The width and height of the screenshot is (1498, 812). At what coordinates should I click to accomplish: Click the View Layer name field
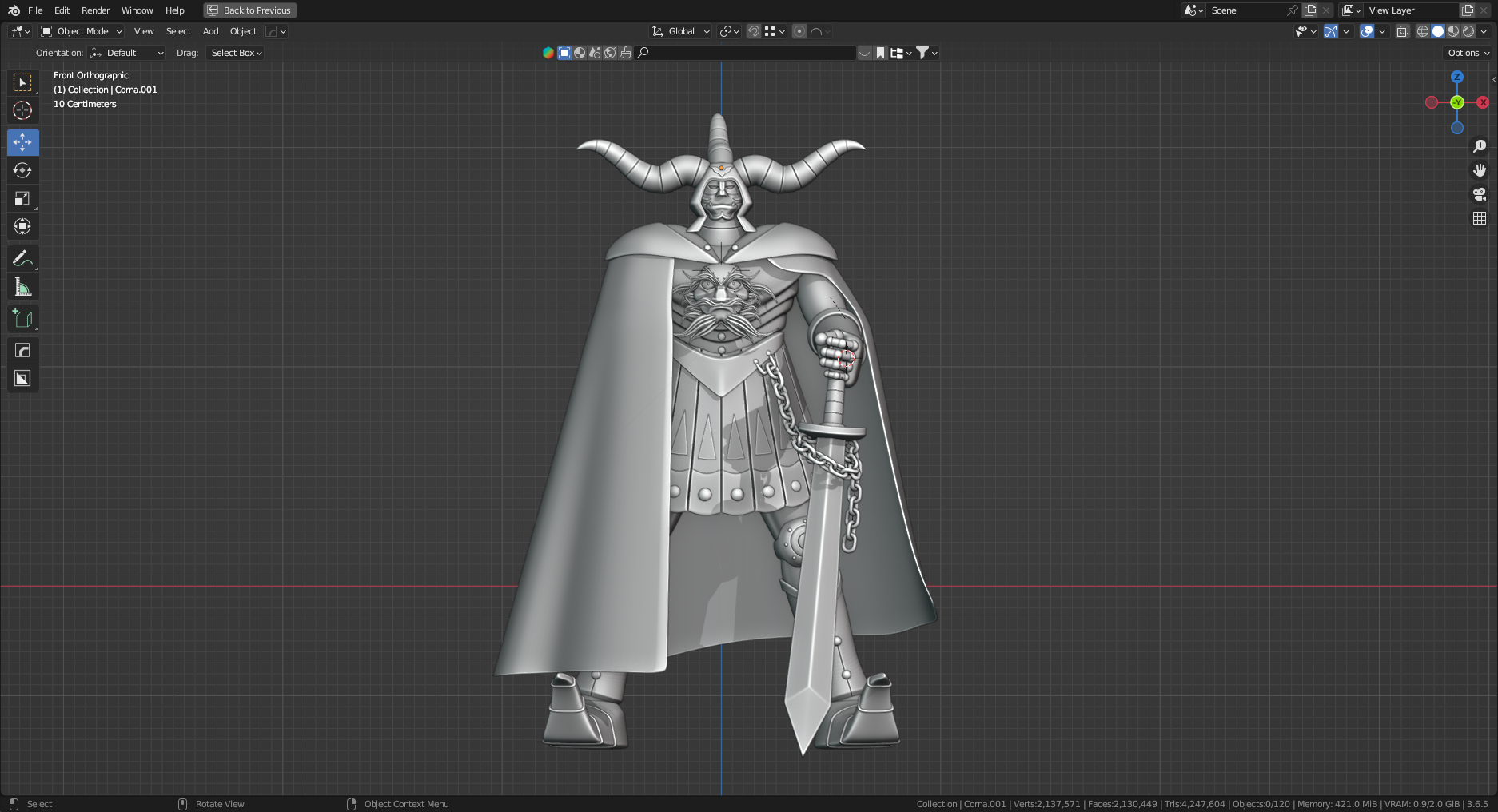(1412, 10)
